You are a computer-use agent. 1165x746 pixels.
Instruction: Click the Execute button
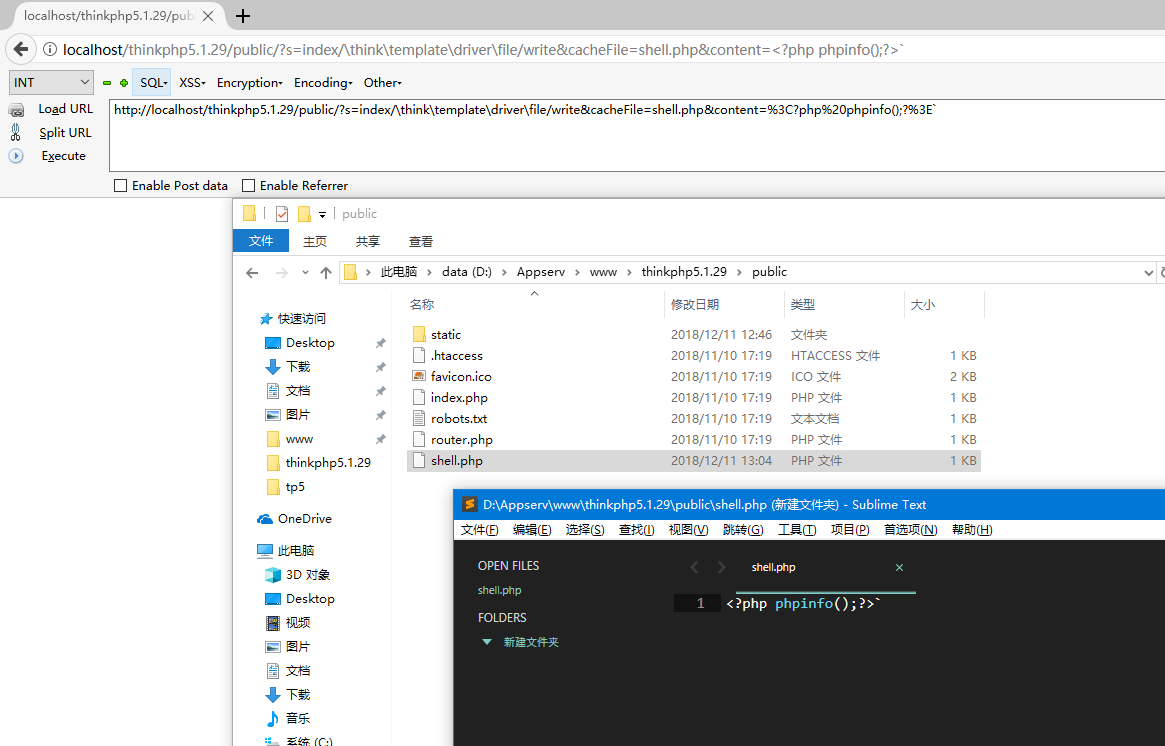(63, 156)
